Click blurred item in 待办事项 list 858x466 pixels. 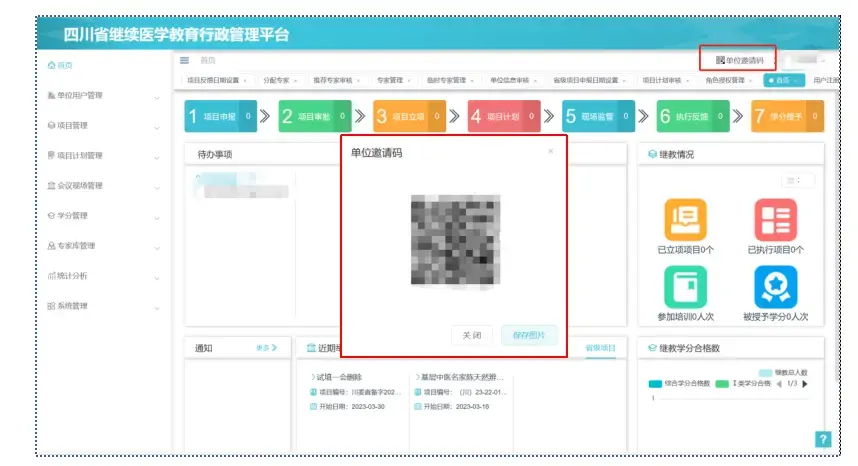(242, 185)
